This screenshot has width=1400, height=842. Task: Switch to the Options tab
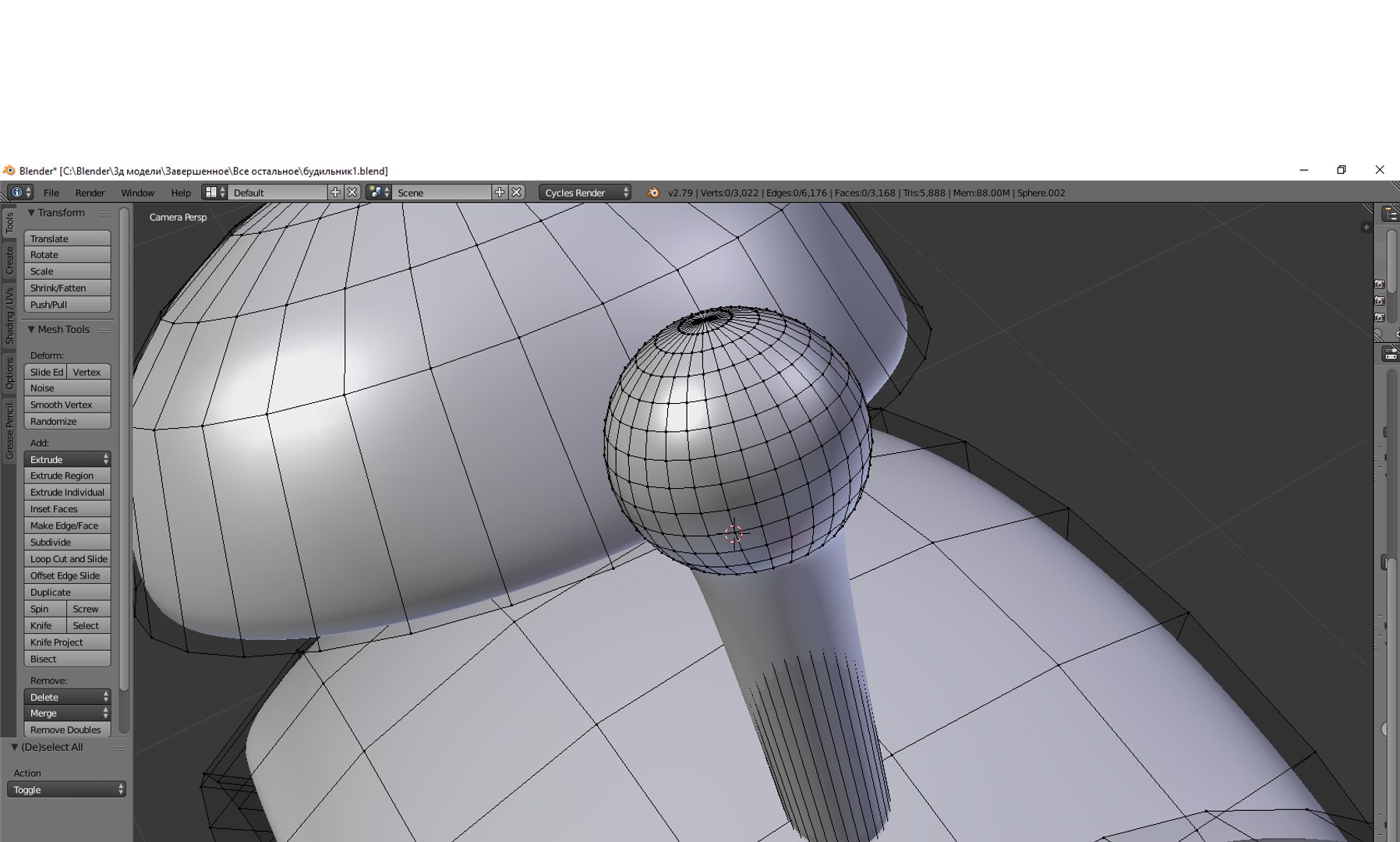coord(9,373)
